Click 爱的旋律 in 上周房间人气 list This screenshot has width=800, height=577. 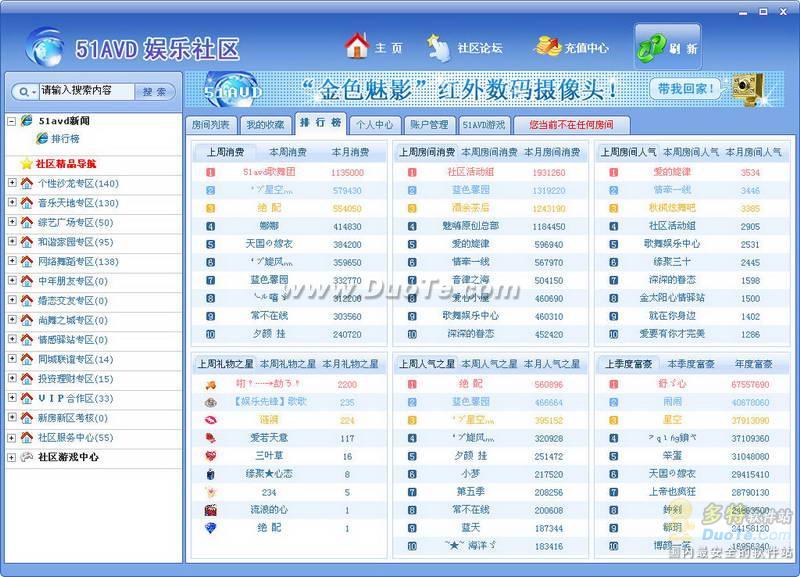[672, 172]
